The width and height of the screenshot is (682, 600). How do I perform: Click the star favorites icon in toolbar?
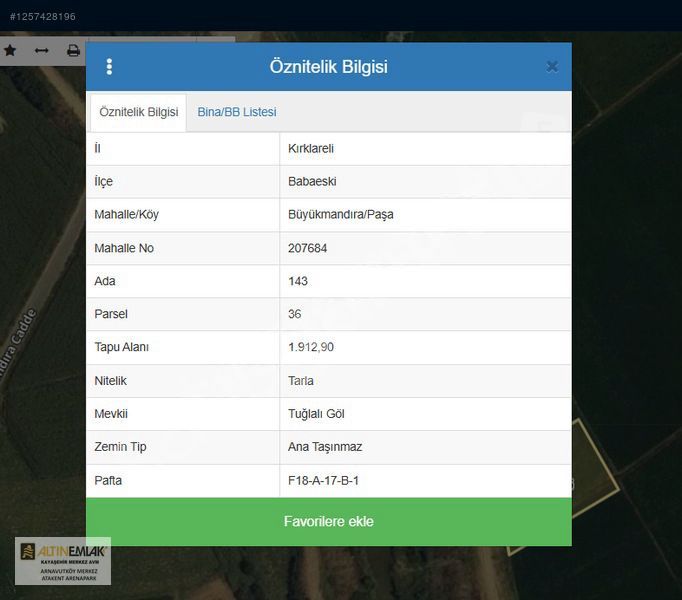10,50
